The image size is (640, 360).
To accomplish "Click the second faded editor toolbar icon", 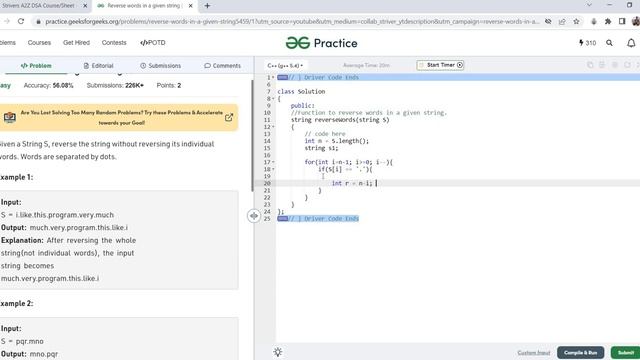I will tap(602, 65).
